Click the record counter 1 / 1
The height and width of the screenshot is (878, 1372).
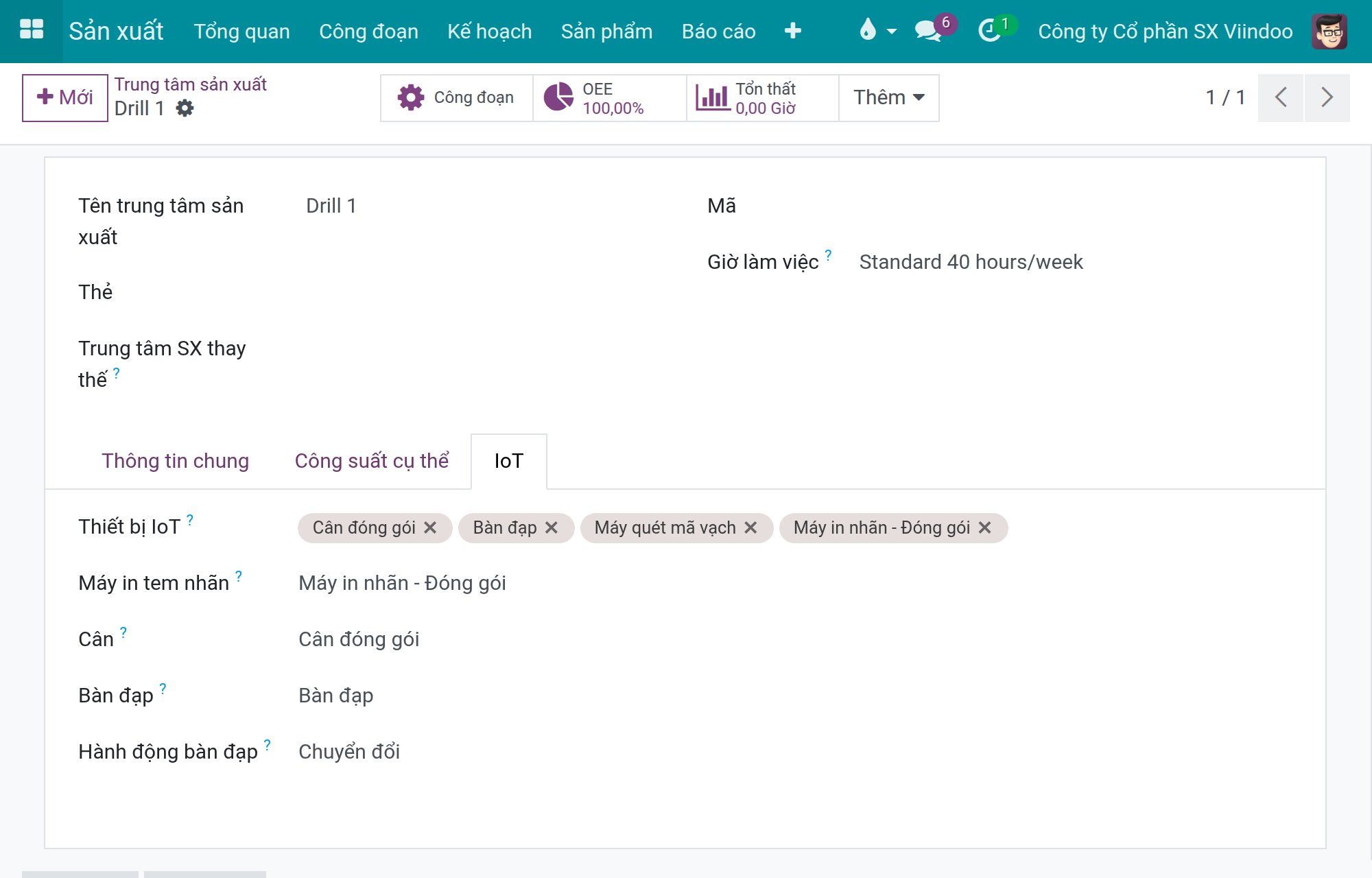tap(1225, 98)
